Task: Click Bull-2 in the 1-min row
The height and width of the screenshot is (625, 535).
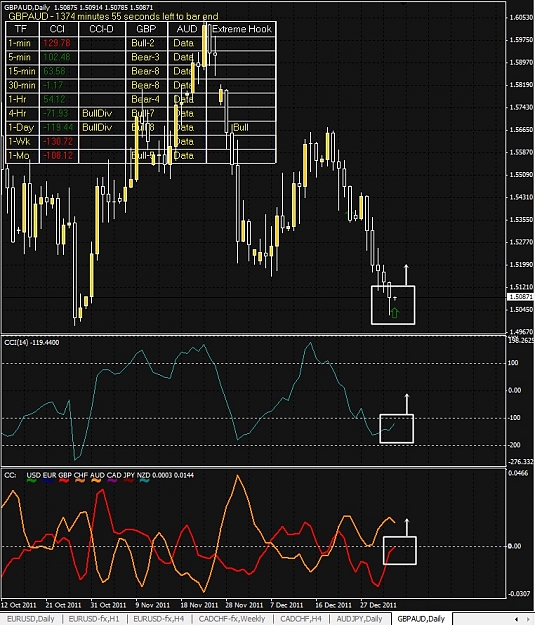Action: 143,43
